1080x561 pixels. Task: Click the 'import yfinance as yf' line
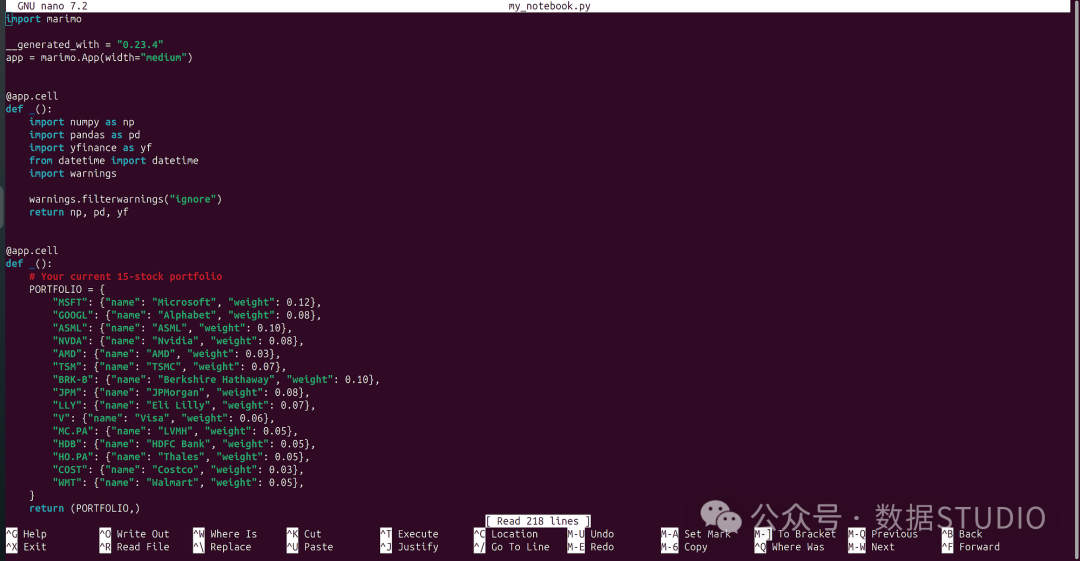tap(90, 148)
